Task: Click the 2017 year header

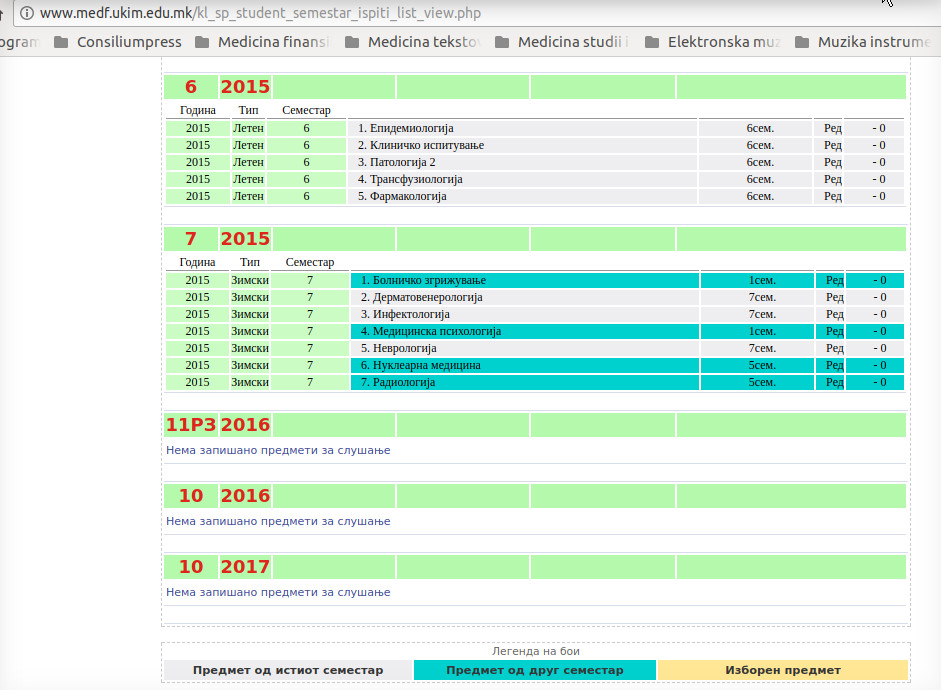Action: [245, 566]
